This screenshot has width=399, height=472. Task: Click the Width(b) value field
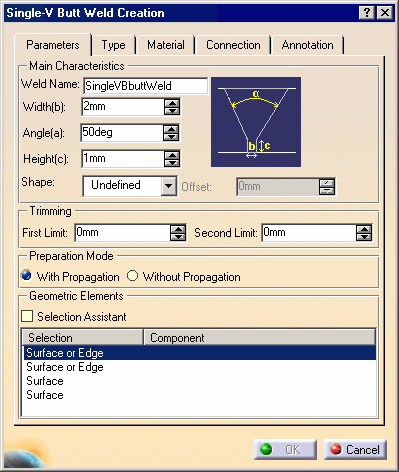click(x=123, y=107)
